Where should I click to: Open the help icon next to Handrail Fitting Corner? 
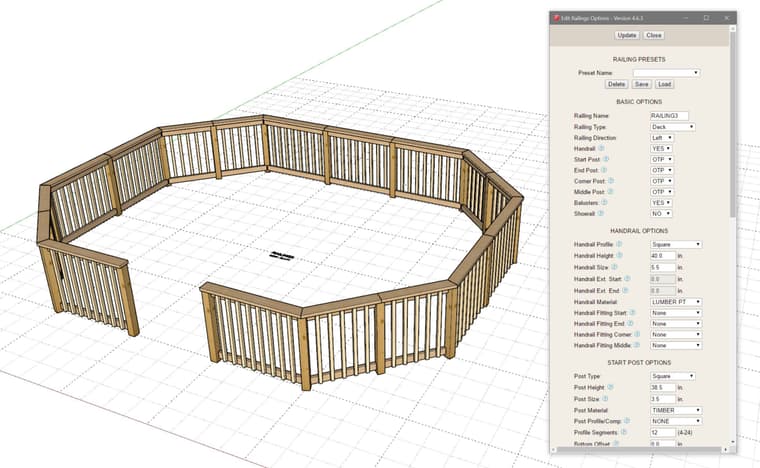(637, 334)
